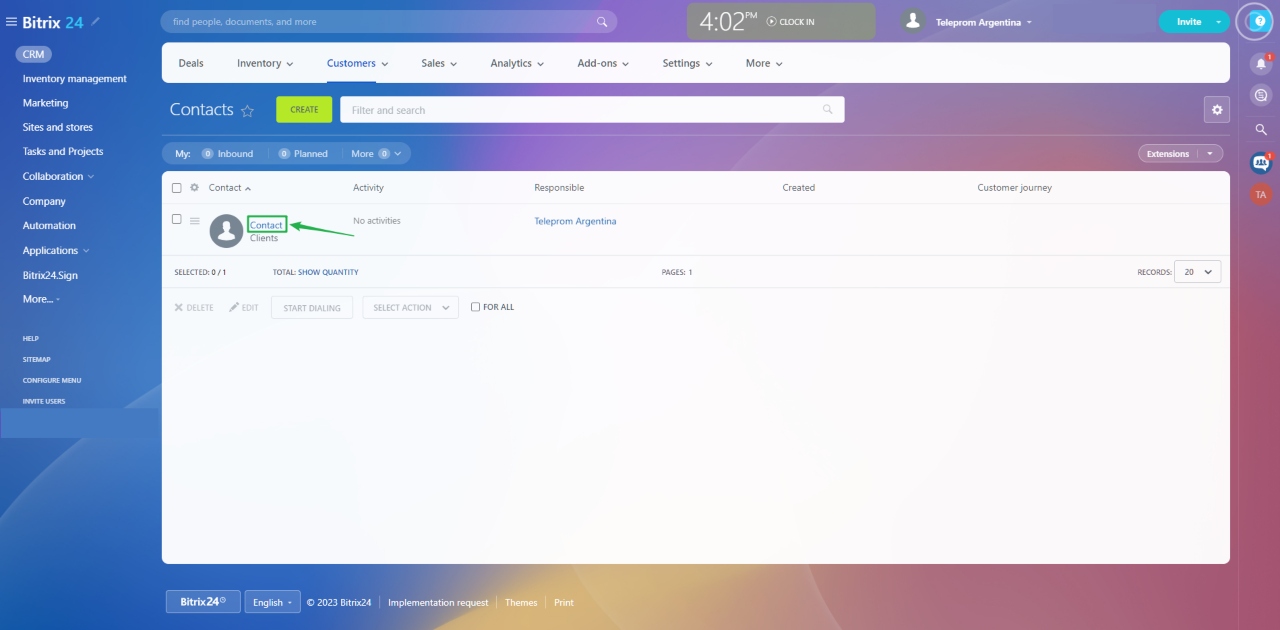Open the English language selector
This screenshot has width=1280, height=630.
272,602
